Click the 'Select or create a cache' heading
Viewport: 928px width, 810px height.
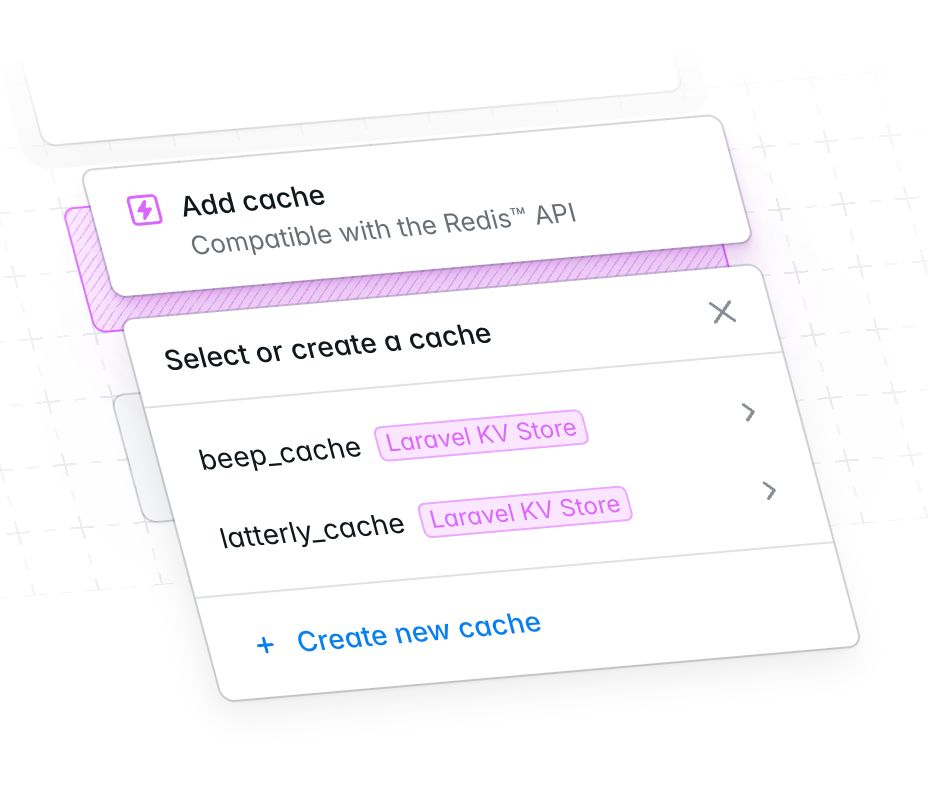[328, 347]
